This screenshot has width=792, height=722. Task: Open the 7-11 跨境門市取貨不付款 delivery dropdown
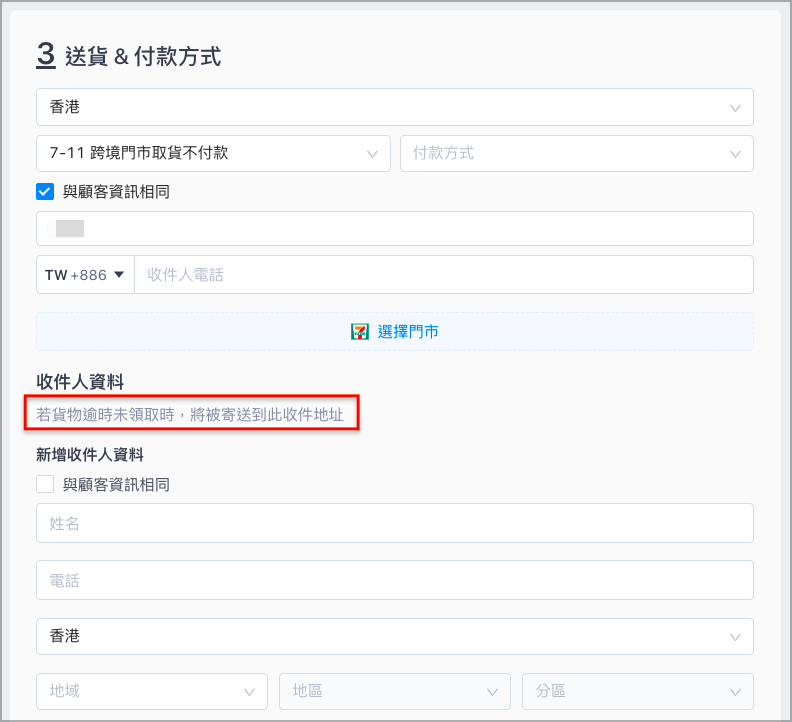(x=213, y=153)
